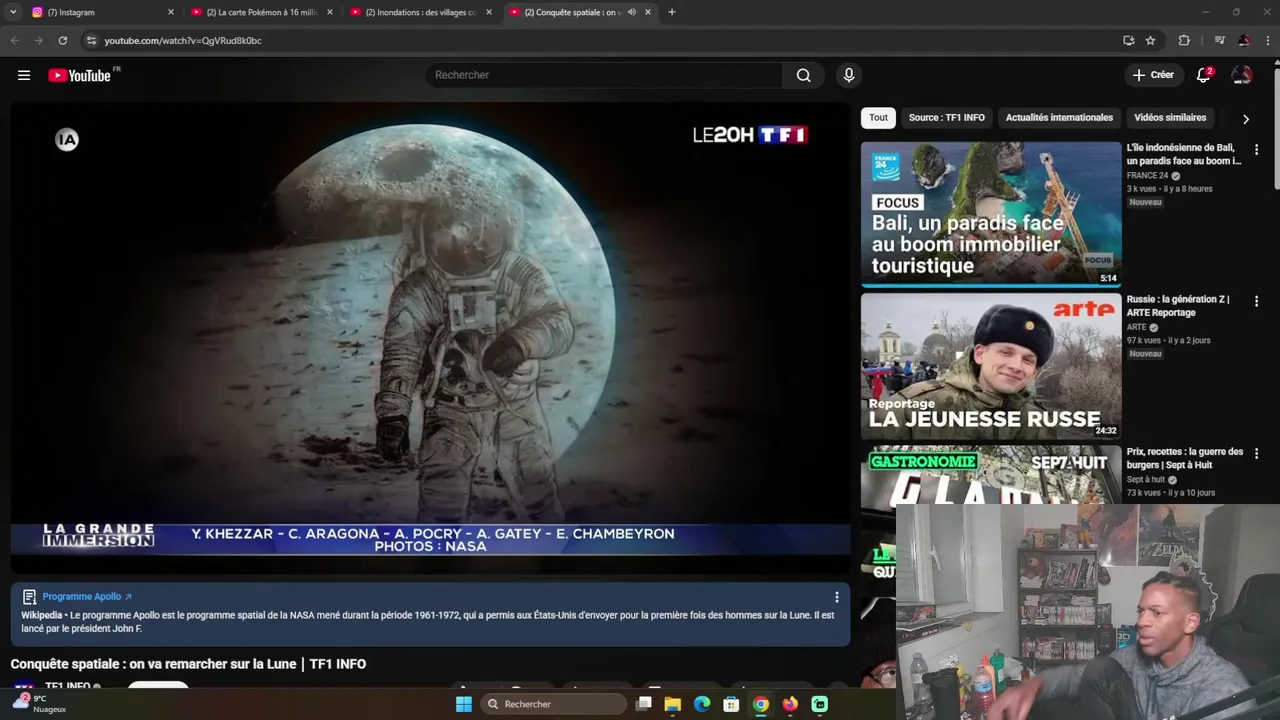This screenshot has height=720, width=1280.
Task: Open the Windows Start menu
Action: 463,704
